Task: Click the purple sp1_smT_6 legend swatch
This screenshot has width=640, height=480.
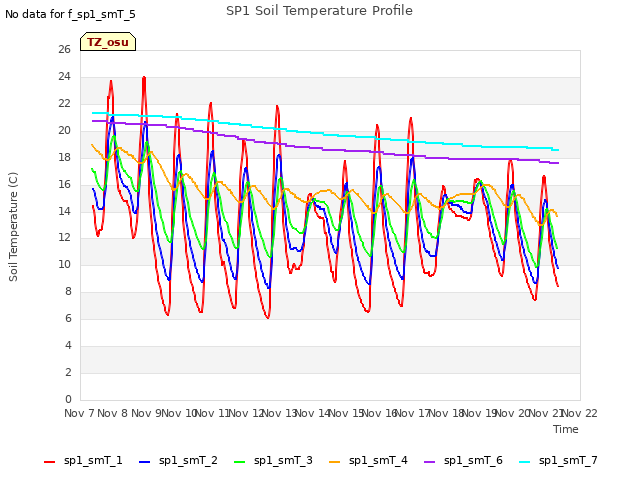Action: click(429, 462)
